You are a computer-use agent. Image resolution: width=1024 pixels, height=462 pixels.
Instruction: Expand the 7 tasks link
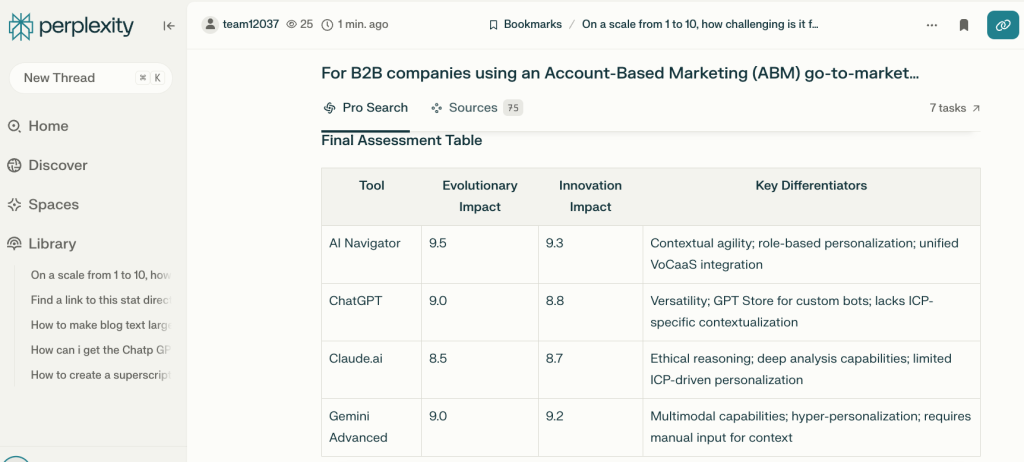point(954,108)
